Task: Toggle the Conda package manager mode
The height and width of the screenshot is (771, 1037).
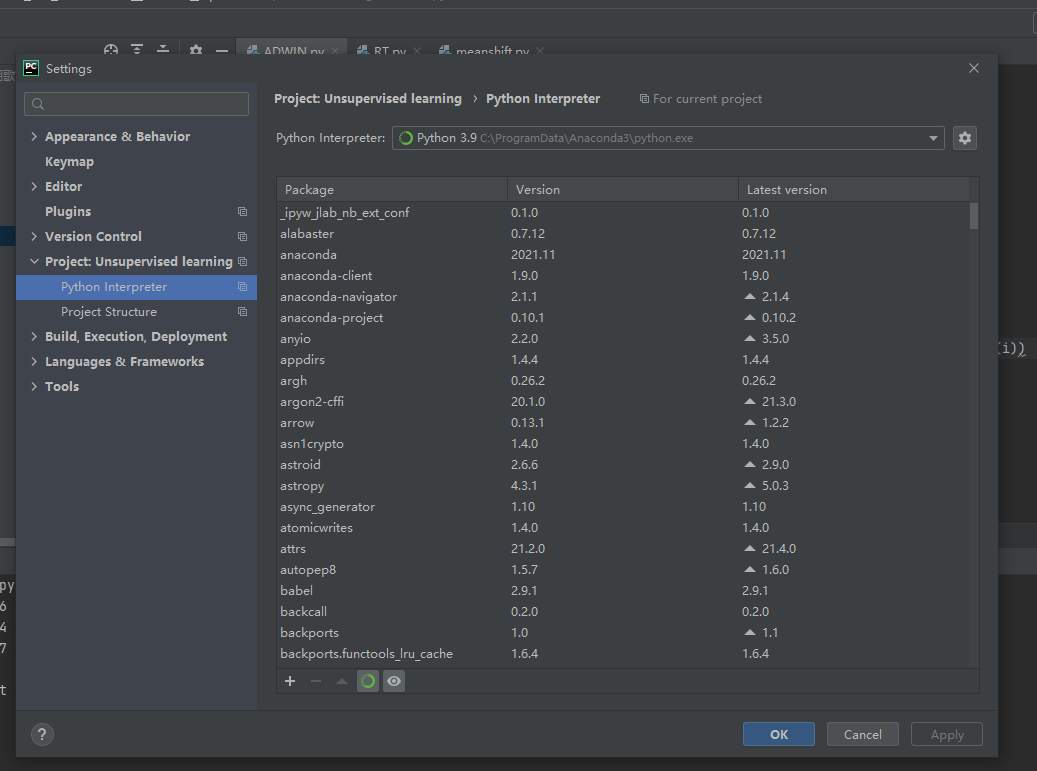Action: pyautogui.click(x=367, y=681)
